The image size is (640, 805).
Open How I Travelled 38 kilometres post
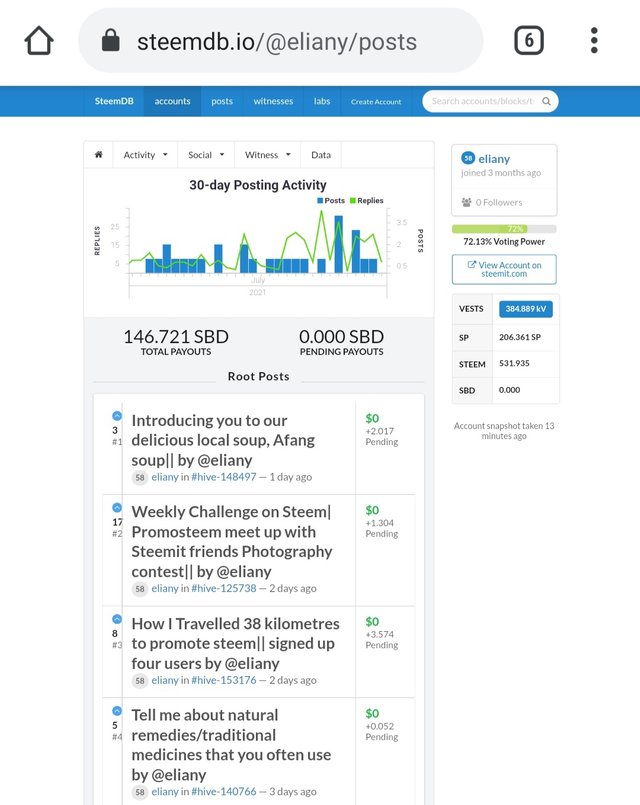tap(236, 643)
